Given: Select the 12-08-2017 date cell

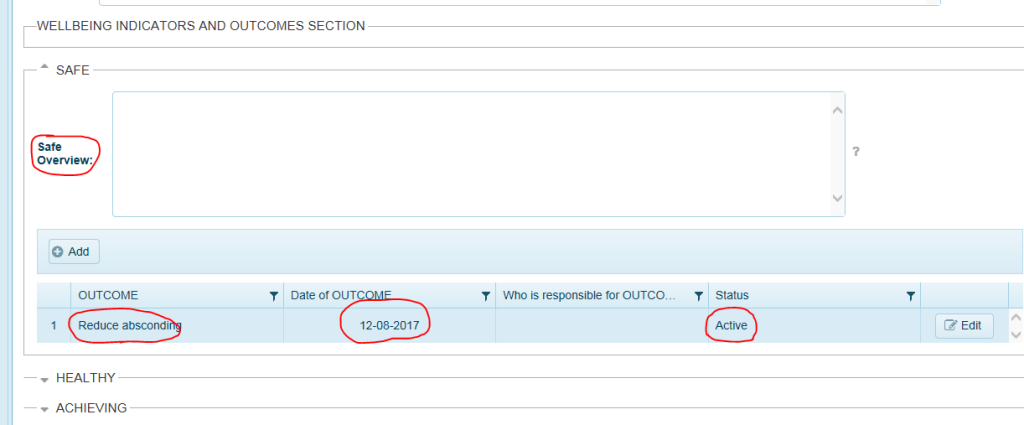Looking at the screenshot, I should coord(389,326).
